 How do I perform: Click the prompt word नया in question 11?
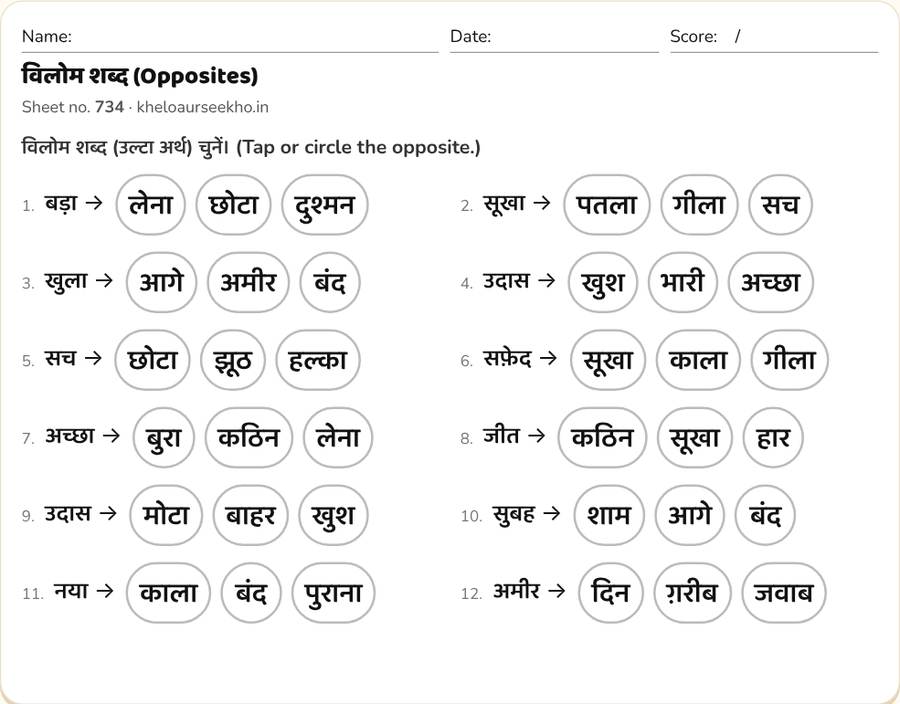pos(71,590)
